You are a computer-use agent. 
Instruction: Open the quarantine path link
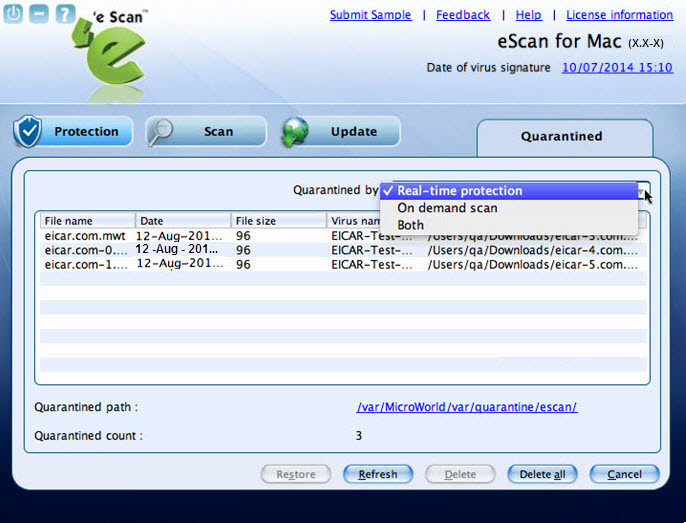point(467,407)
